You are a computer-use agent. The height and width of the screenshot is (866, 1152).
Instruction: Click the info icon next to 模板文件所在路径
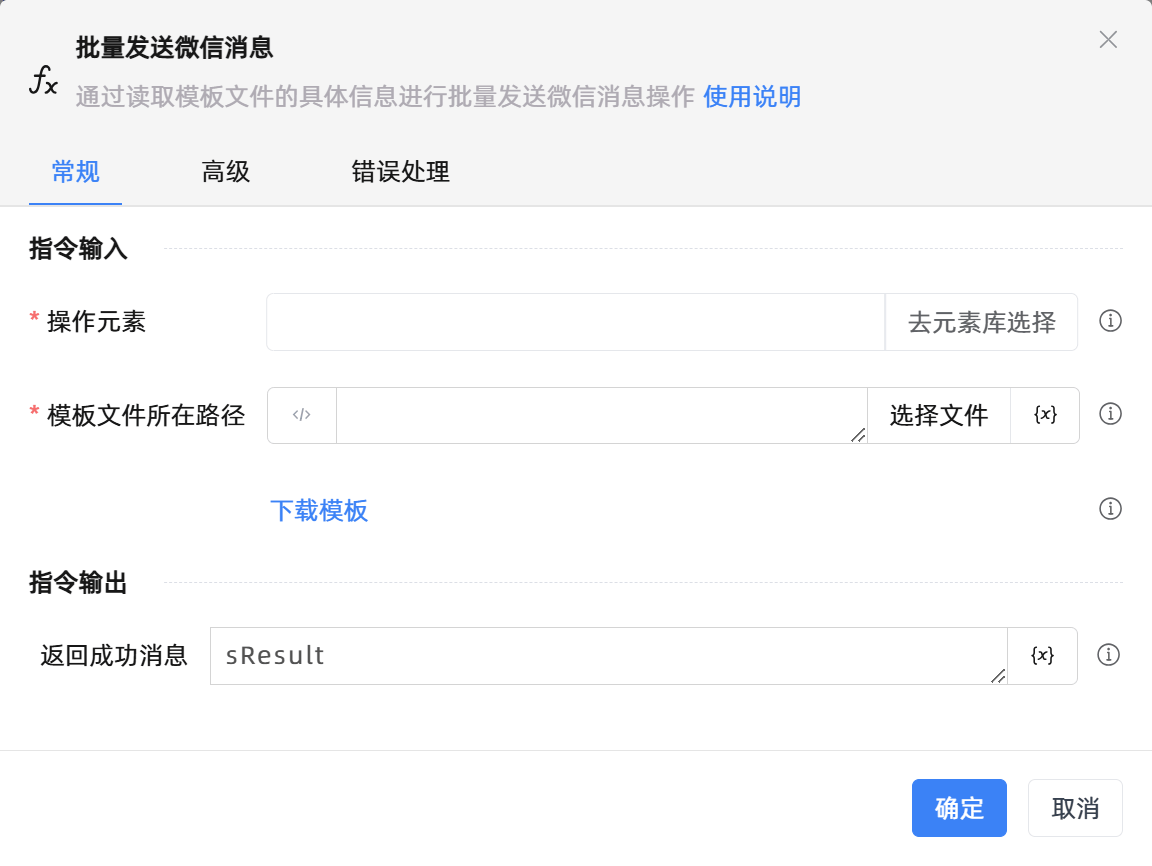point(1110,413)
